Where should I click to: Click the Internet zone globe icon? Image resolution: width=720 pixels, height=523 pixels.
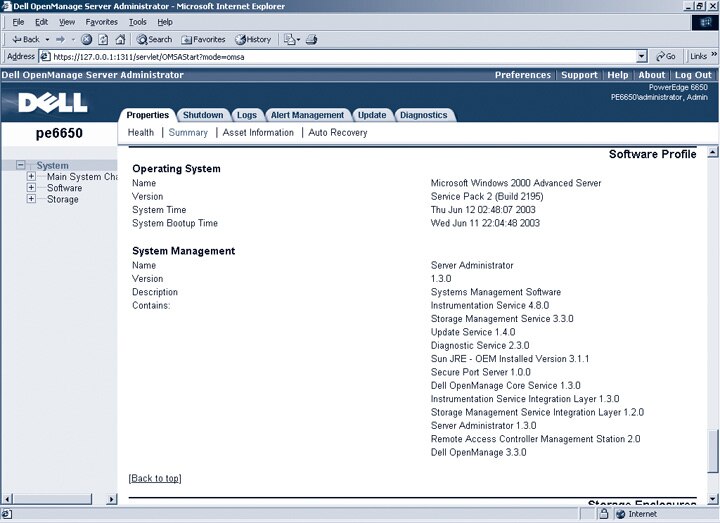click(x=621, y=514)
